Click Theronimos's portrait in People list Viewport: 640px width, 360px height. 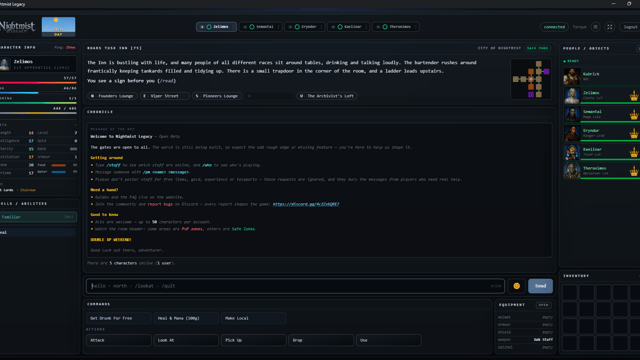point(571,170)
